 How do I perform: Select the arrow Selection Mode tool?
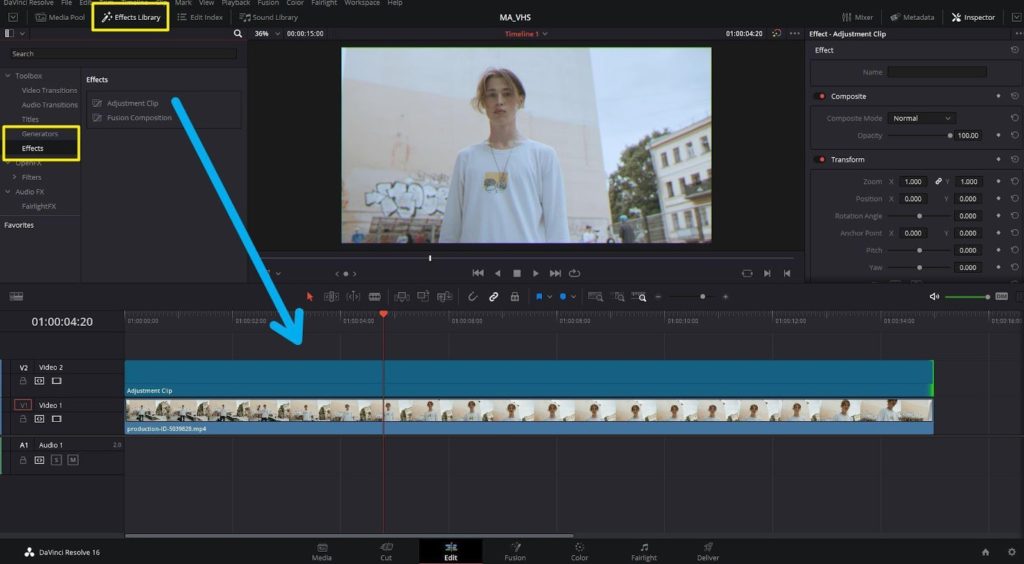coord(310,296)
